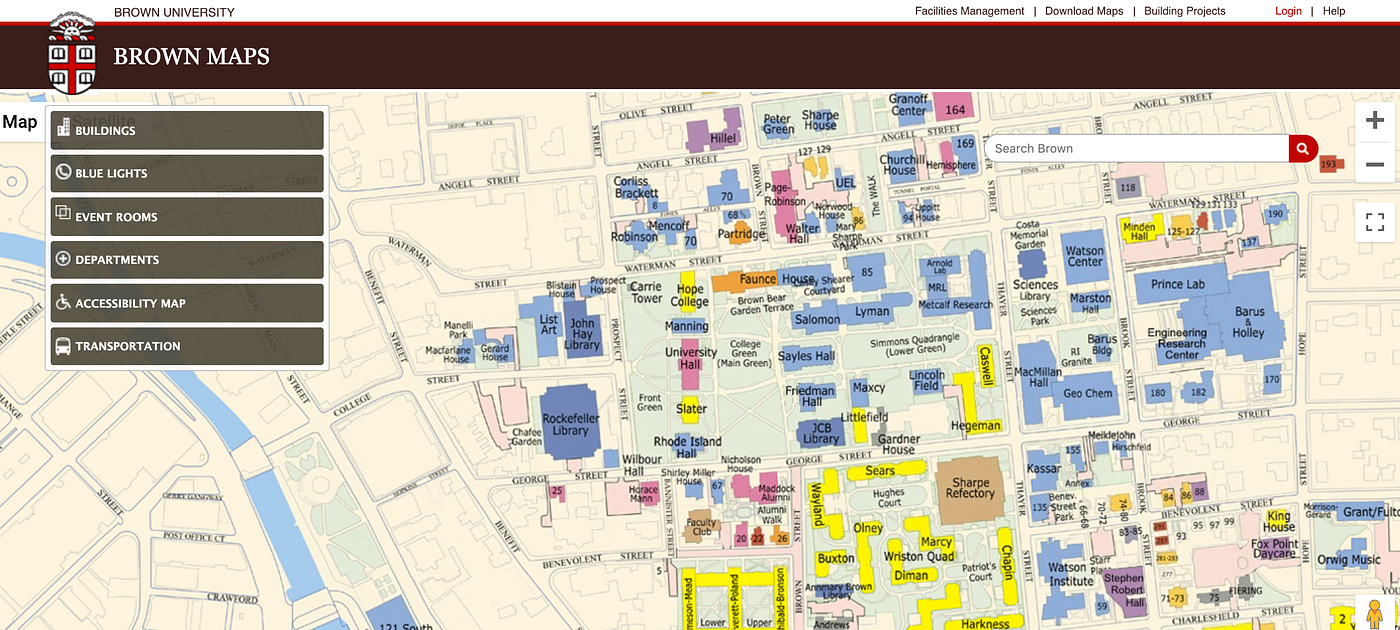Viewport: 1400px width, 630px height.
Task: Click the red Login link
Action: pos(1288,11)
